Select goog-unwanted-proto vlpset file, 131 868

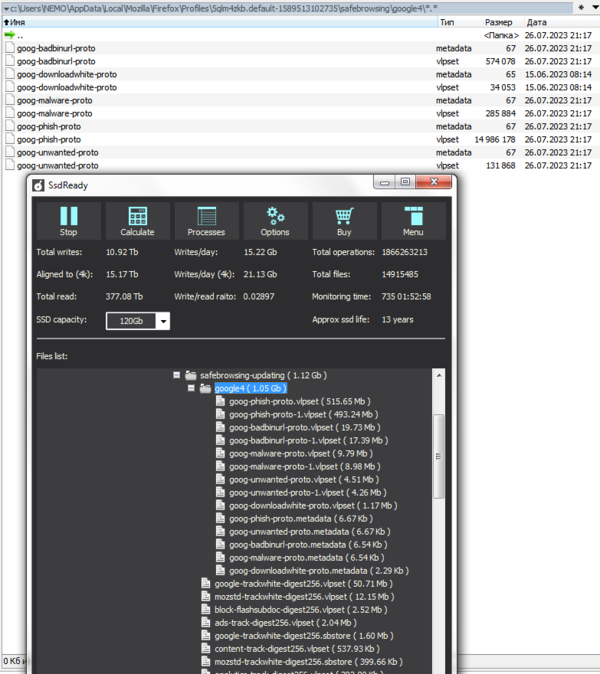[299, 165]
